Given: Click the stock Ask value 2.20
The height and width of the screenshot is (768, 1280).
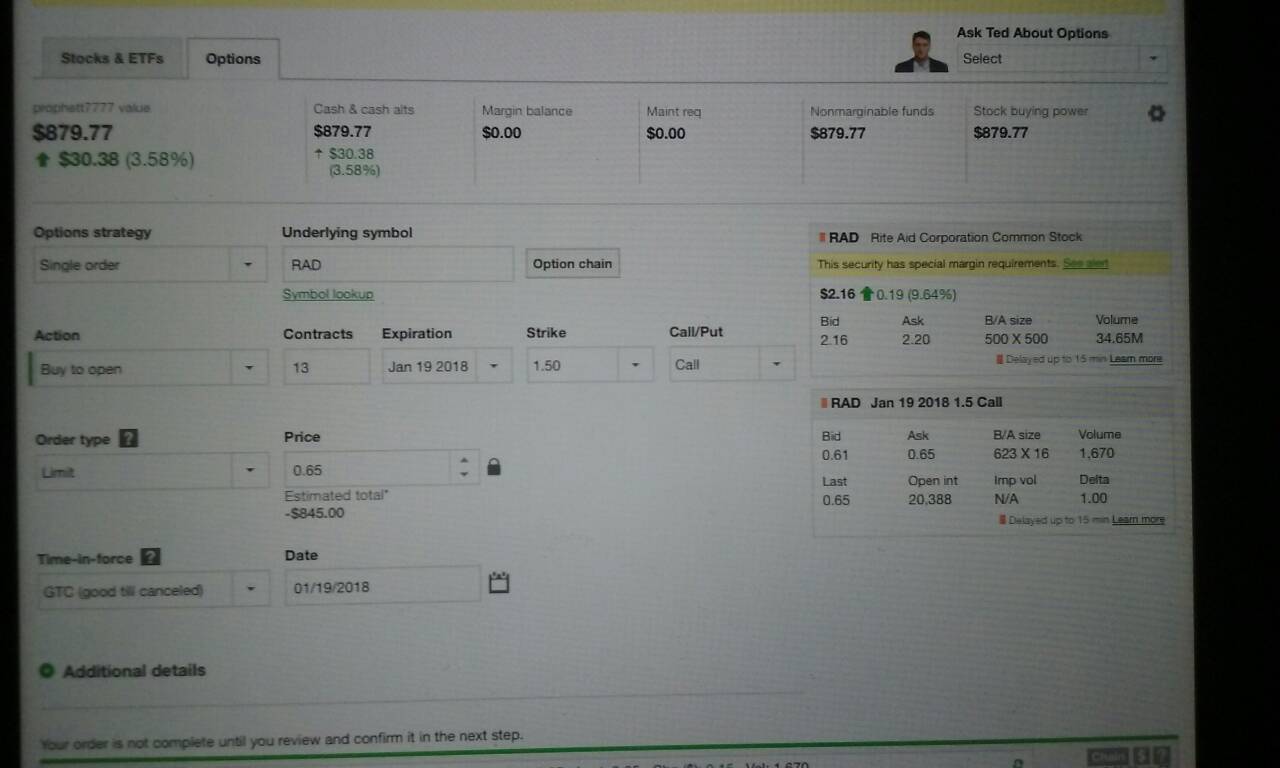Looking at the screenshot, I should [x=916, y=339].
